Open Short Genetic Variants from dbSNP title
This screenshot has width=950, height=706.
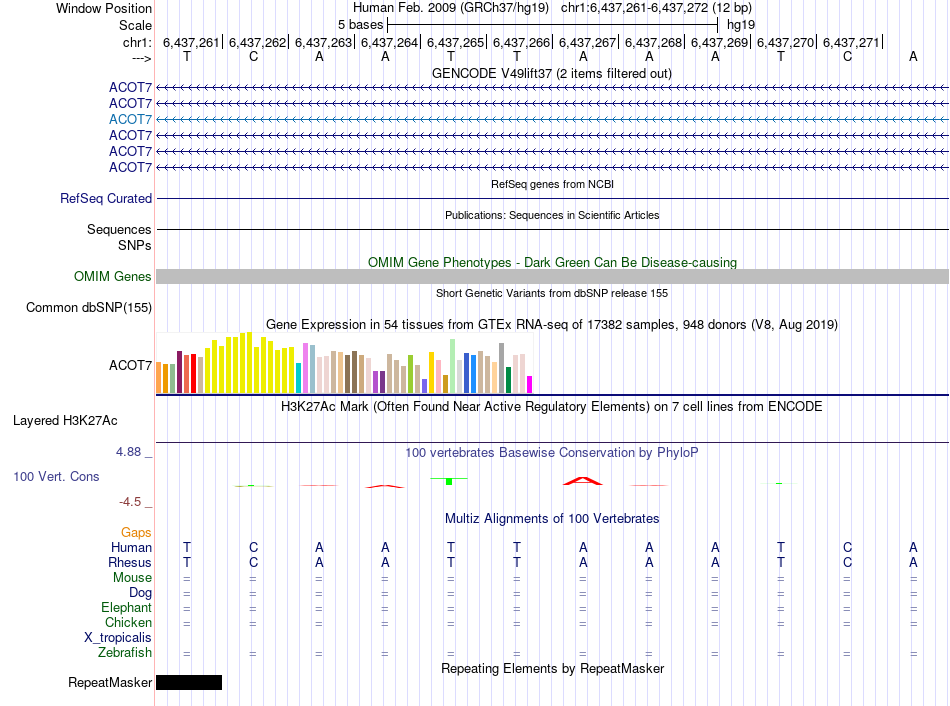[552, 293]
